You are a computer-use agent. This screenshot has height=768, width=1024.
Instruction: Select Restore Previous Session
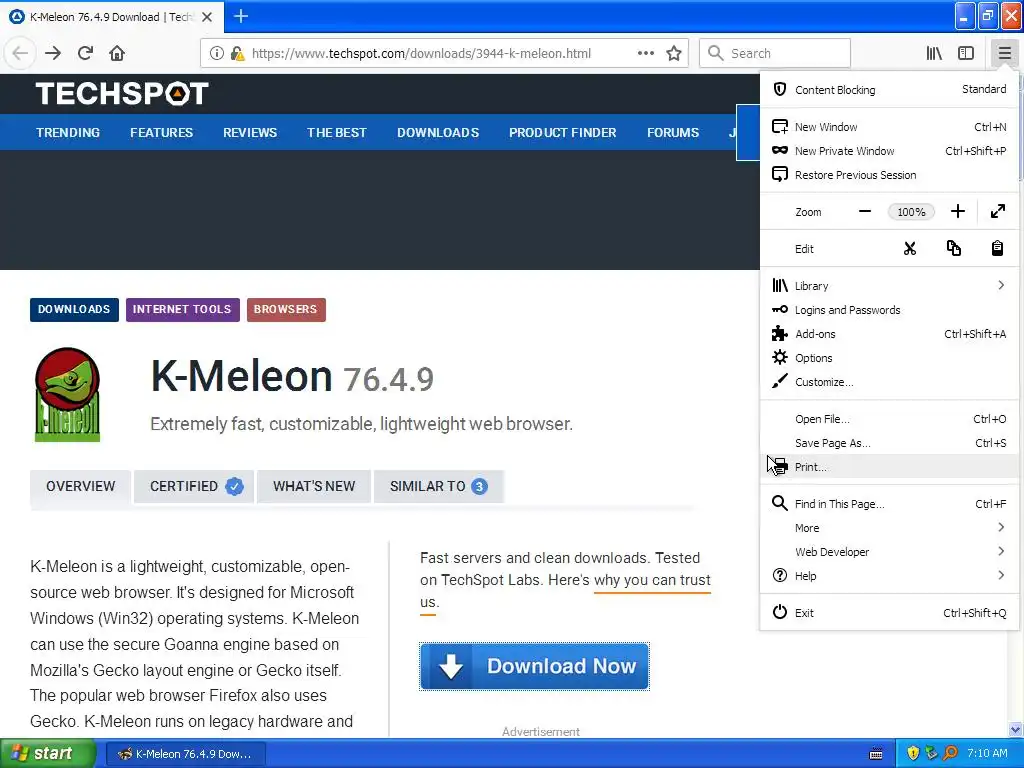[889, 175]
